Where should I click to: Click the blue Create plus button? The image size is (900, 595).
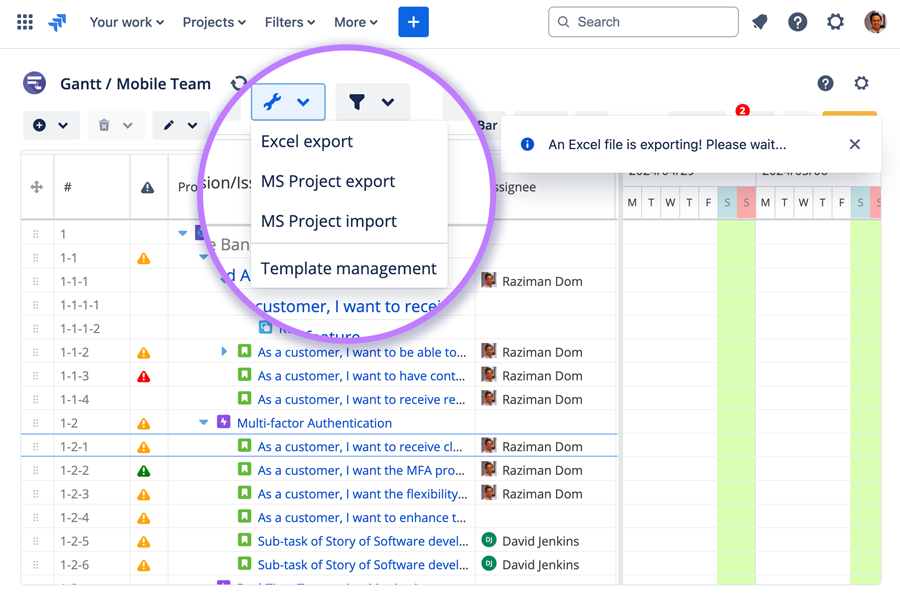(413, 22)
